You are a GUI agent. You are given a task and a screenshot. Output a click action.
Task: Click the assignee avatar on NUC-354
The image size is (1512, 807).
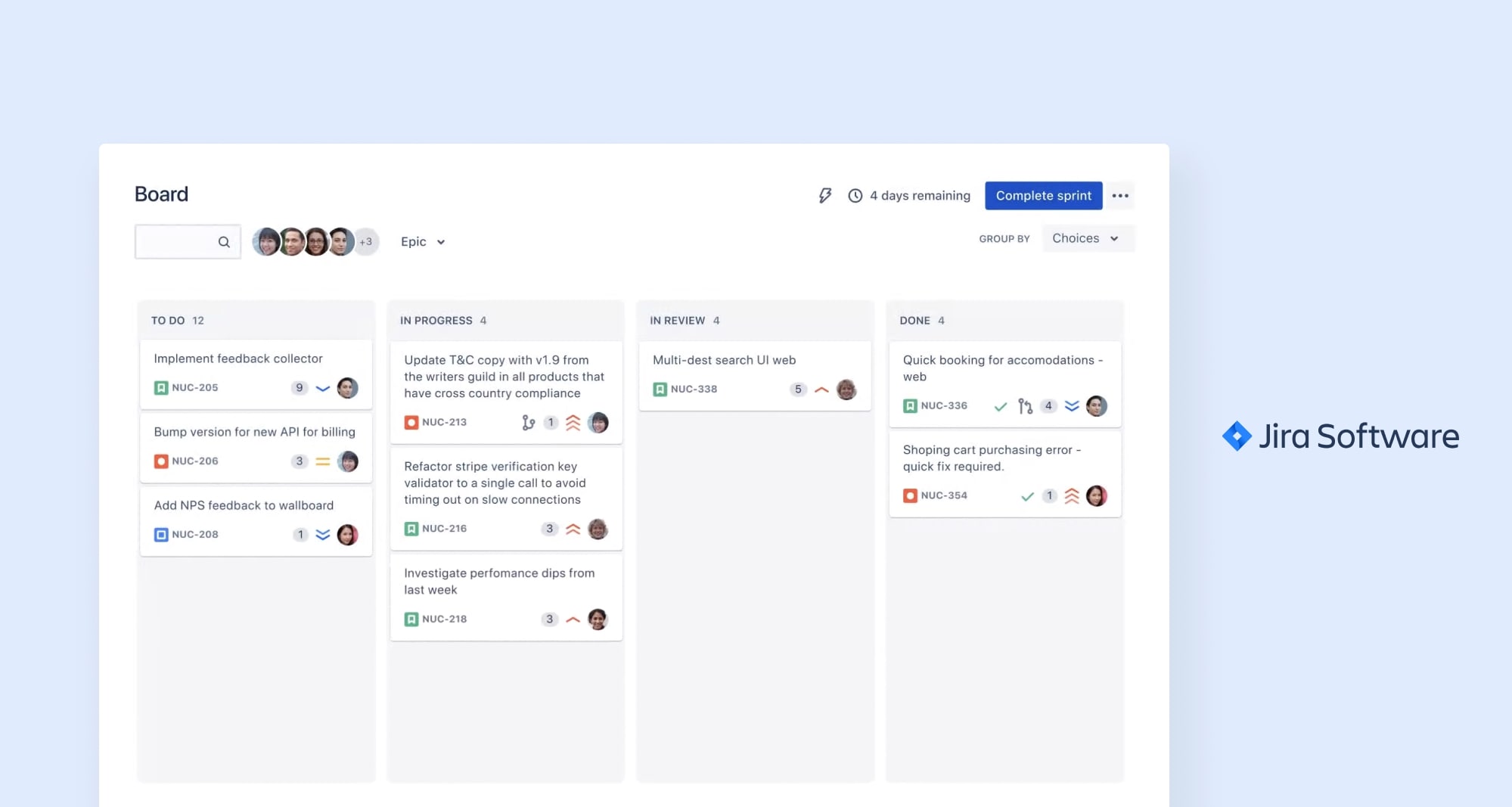point(1097,496)
